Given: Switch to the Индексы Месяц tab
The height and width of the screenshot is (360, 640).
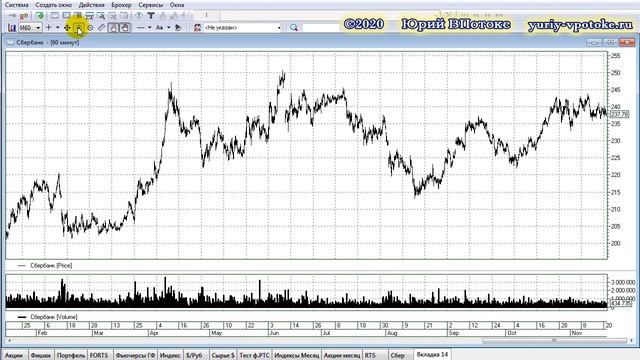Looking at the screenshot, I should pos(297,355).
